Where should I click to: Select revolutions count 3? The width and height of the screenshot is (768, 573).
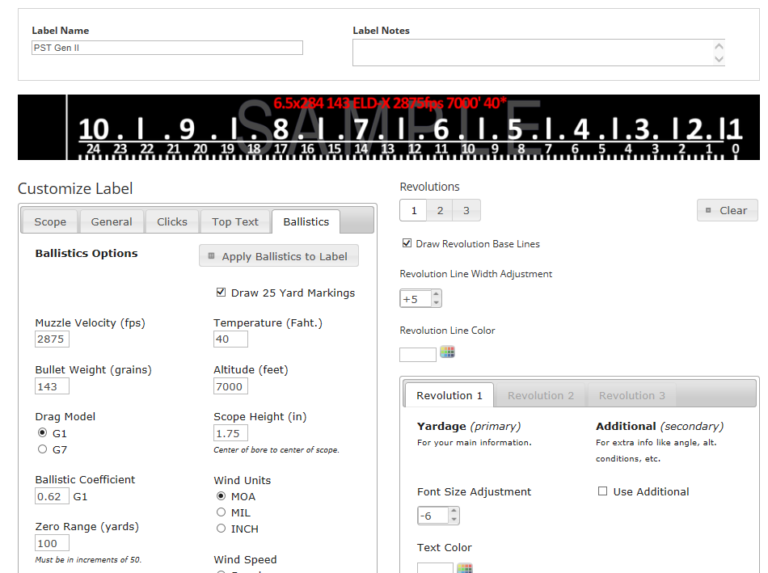(465, 210)
